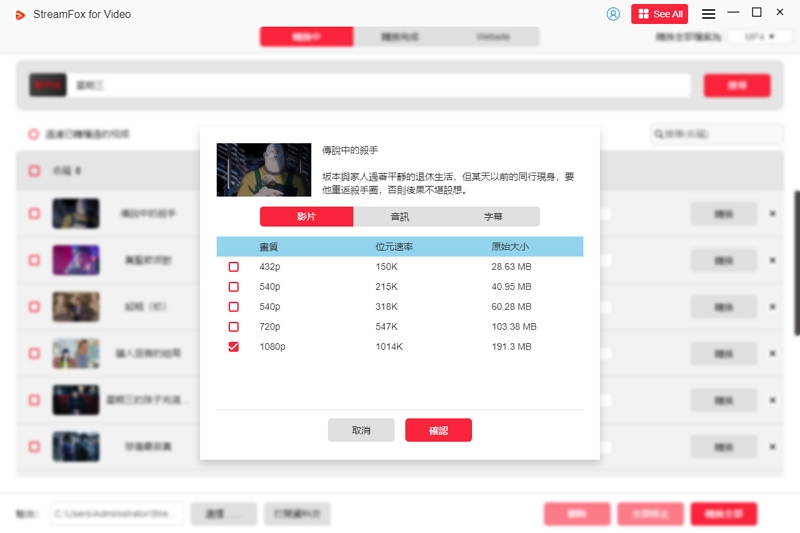
Task: Remove the first row with its X icon
Action: click(772, 214)
